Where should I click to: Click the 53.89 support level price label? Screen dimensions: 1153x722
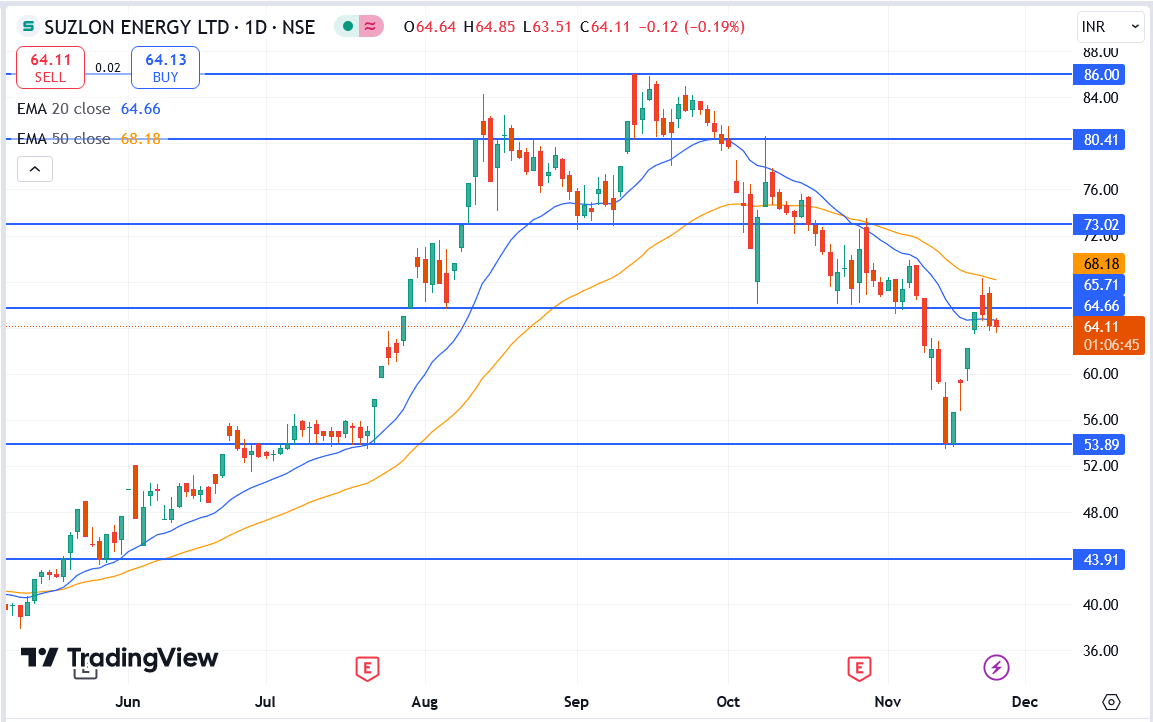(x=1098, y=444)
